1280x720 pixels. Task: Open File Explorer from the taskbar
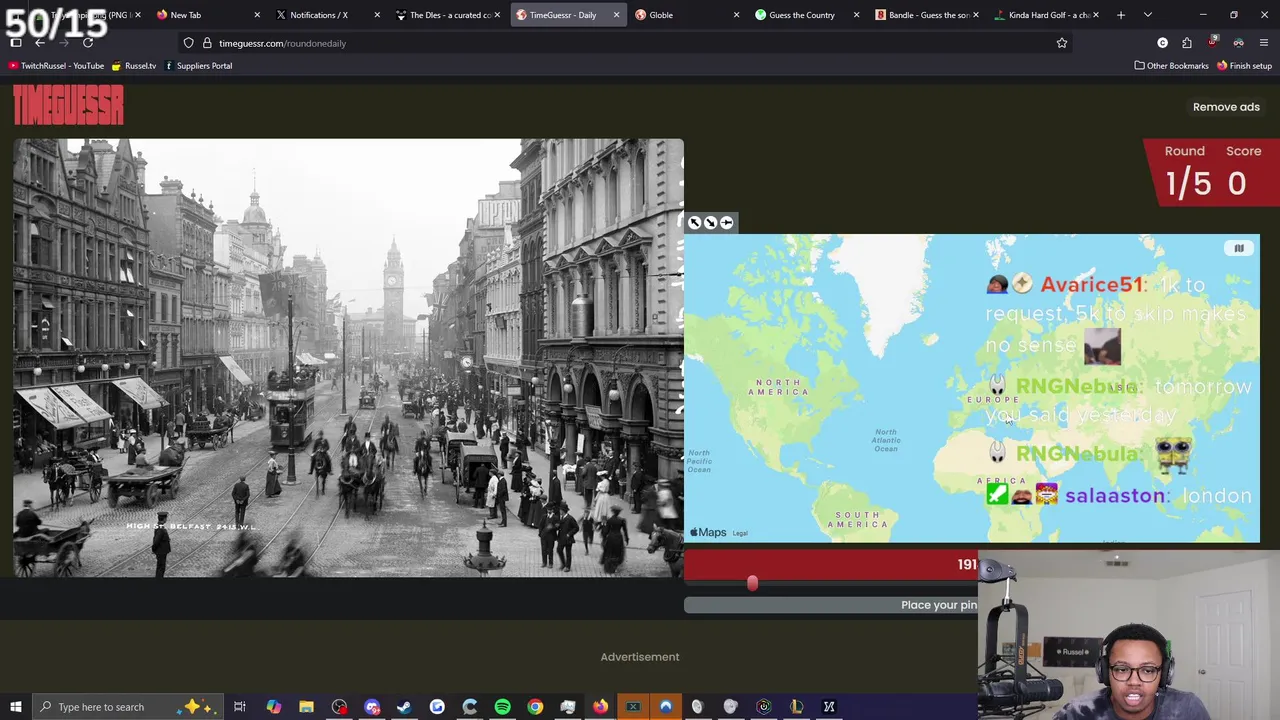coord(306,707)
